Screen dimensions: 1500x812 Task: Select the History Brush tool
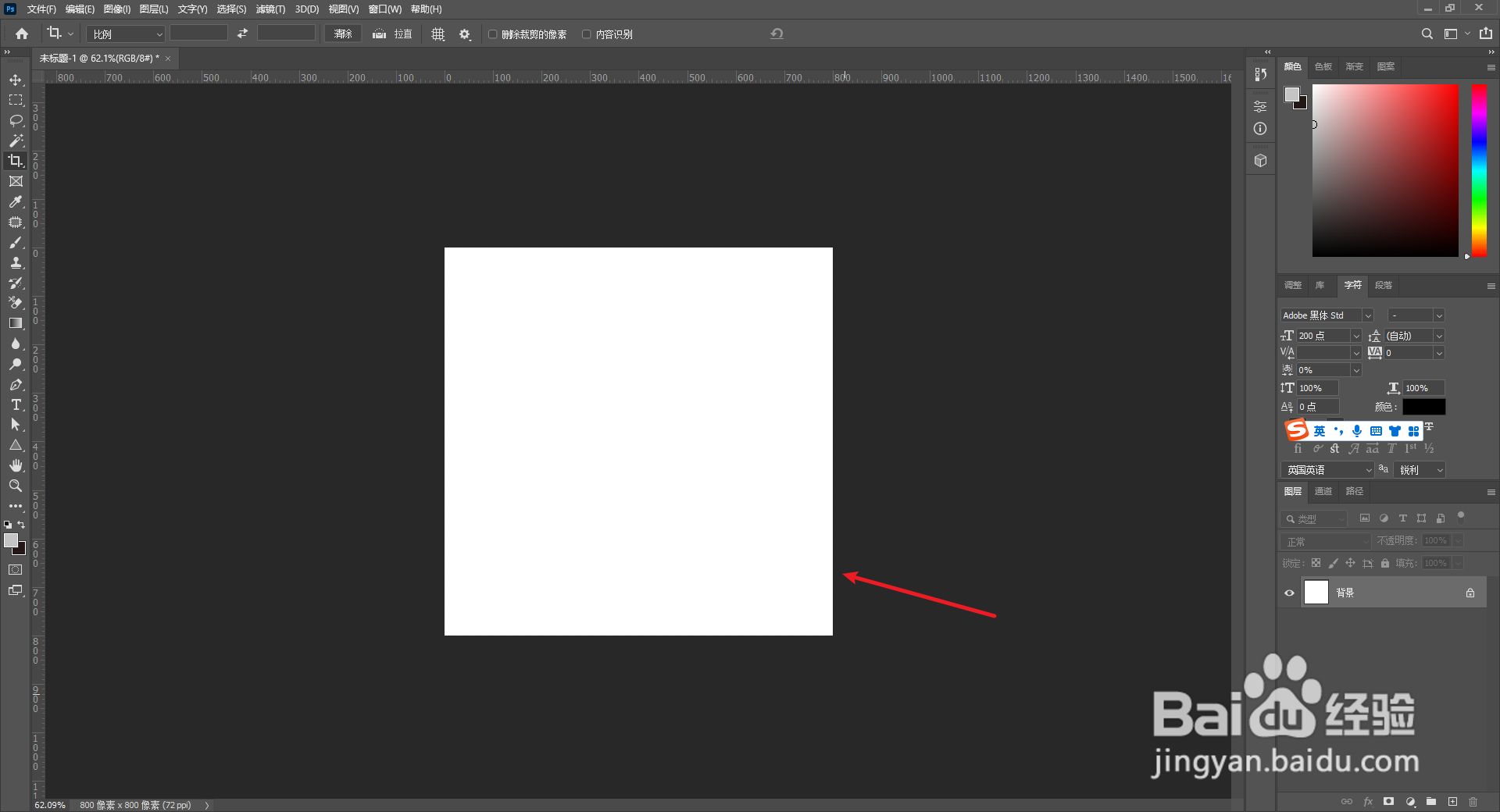(16, 283)
